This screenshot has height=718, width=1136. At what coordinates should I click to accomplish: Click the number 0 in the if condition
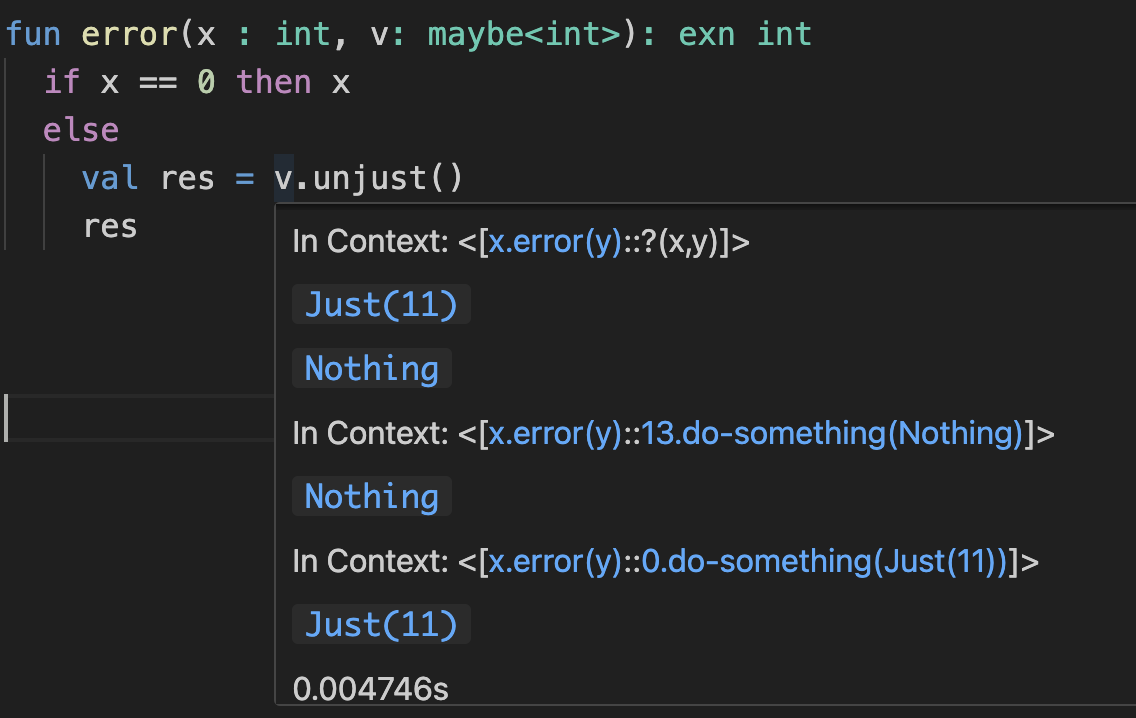pyautogui.click(x=206, y=83)
